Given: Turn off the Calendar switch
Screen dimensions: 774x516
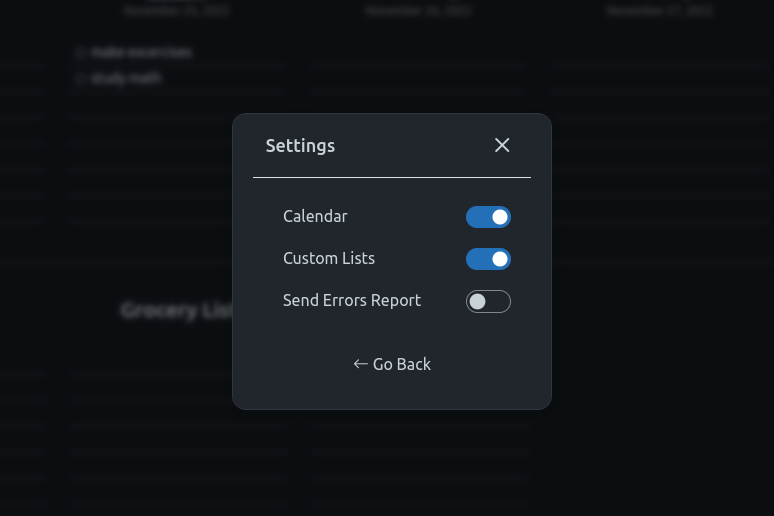Looking at the screenshot, I should coord(488,217).
